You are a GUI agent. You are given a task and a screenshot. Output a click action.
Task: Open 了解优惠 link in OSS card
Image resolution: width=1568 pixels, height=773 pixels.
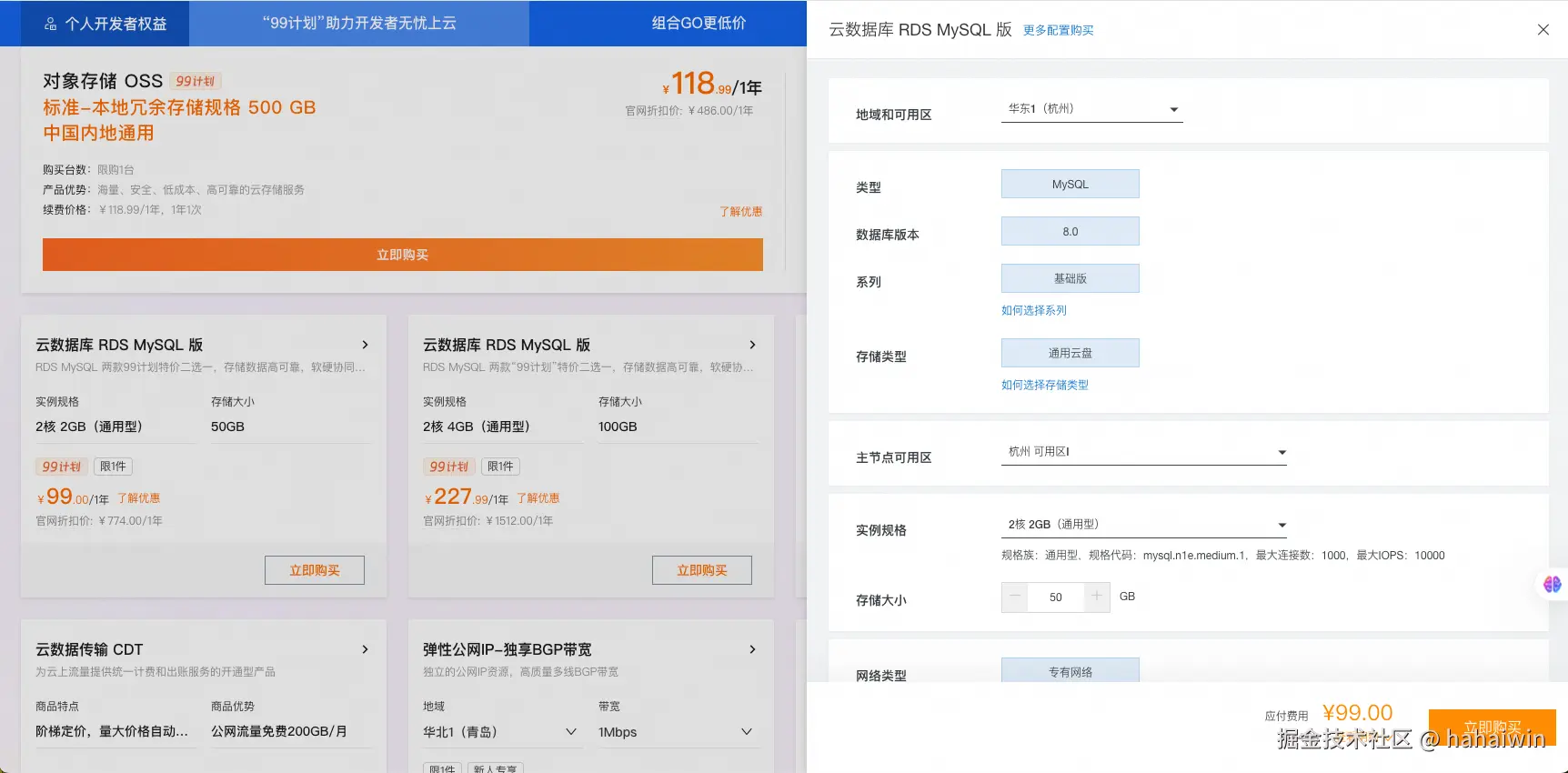[741, 211]
